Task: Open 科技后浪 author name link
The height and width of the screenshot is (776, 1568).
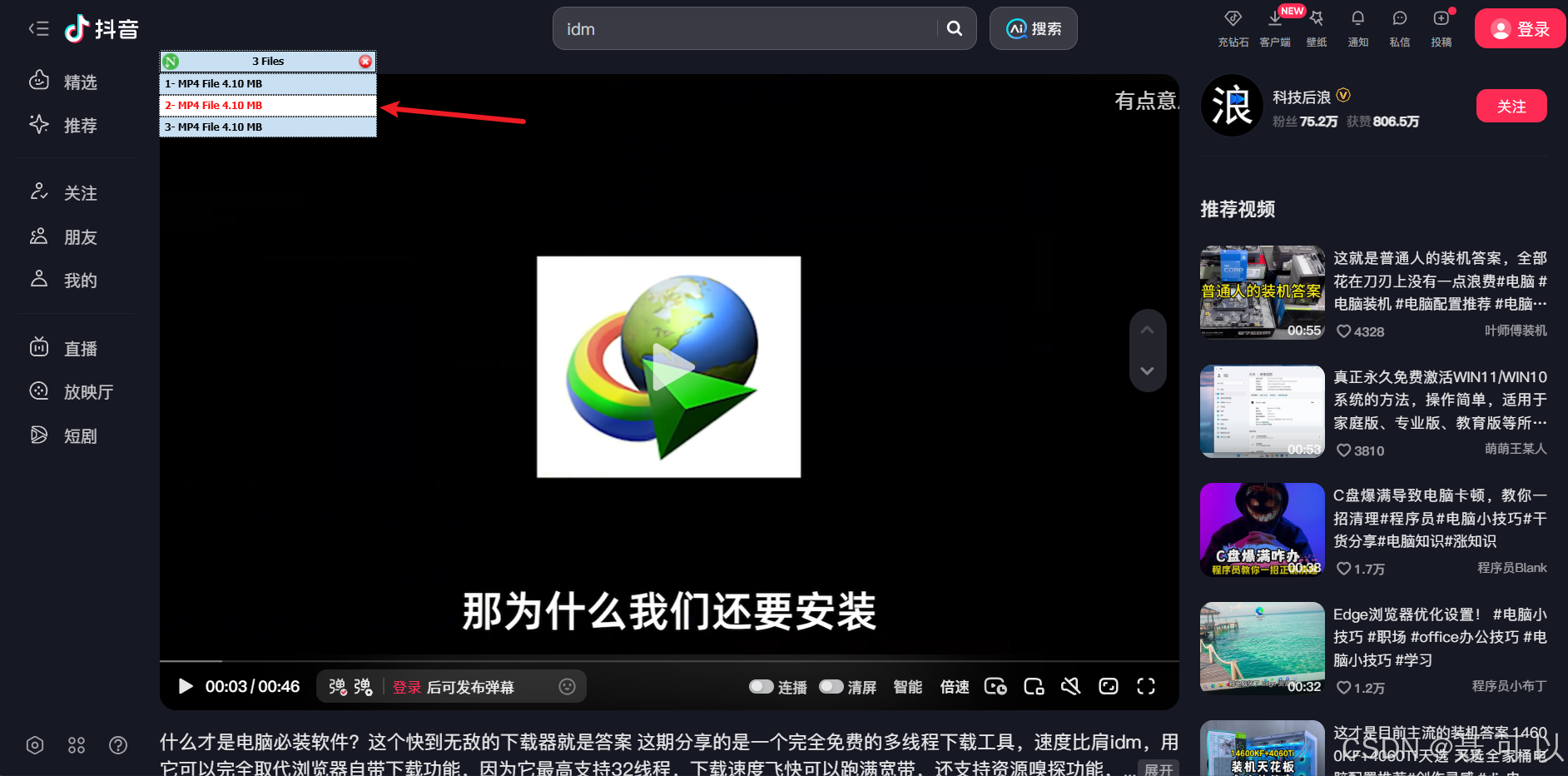Action: pyautogui.click(x=1302, y=97)
